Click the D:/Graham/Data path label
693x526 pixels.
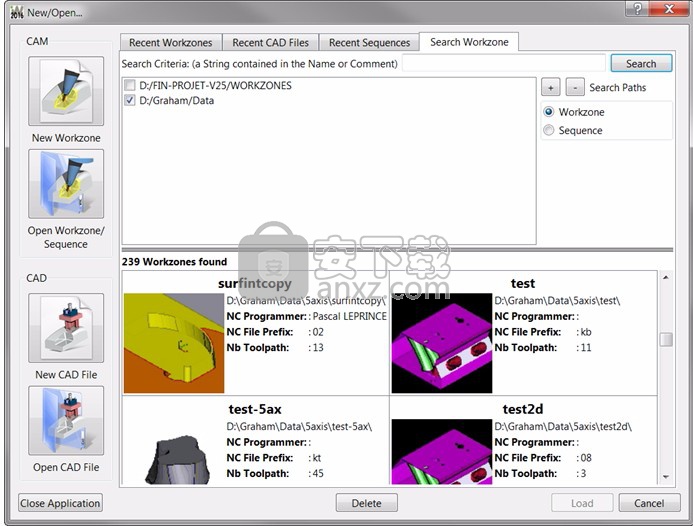click(x=176, y=100)
